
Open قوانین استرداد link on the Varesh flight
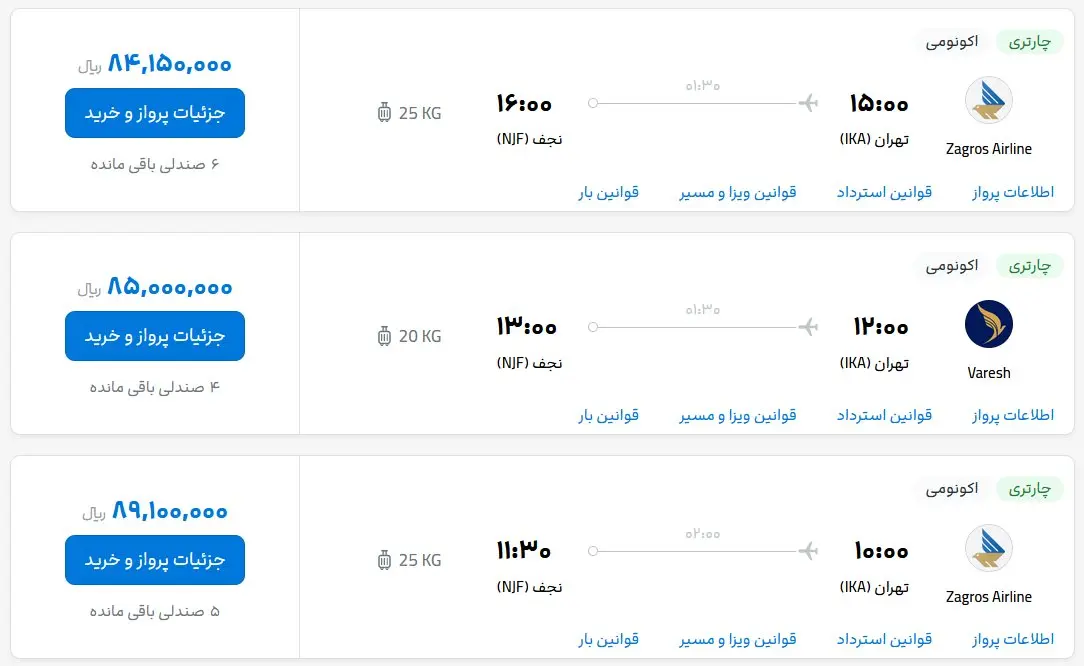(x=884, y=415)
